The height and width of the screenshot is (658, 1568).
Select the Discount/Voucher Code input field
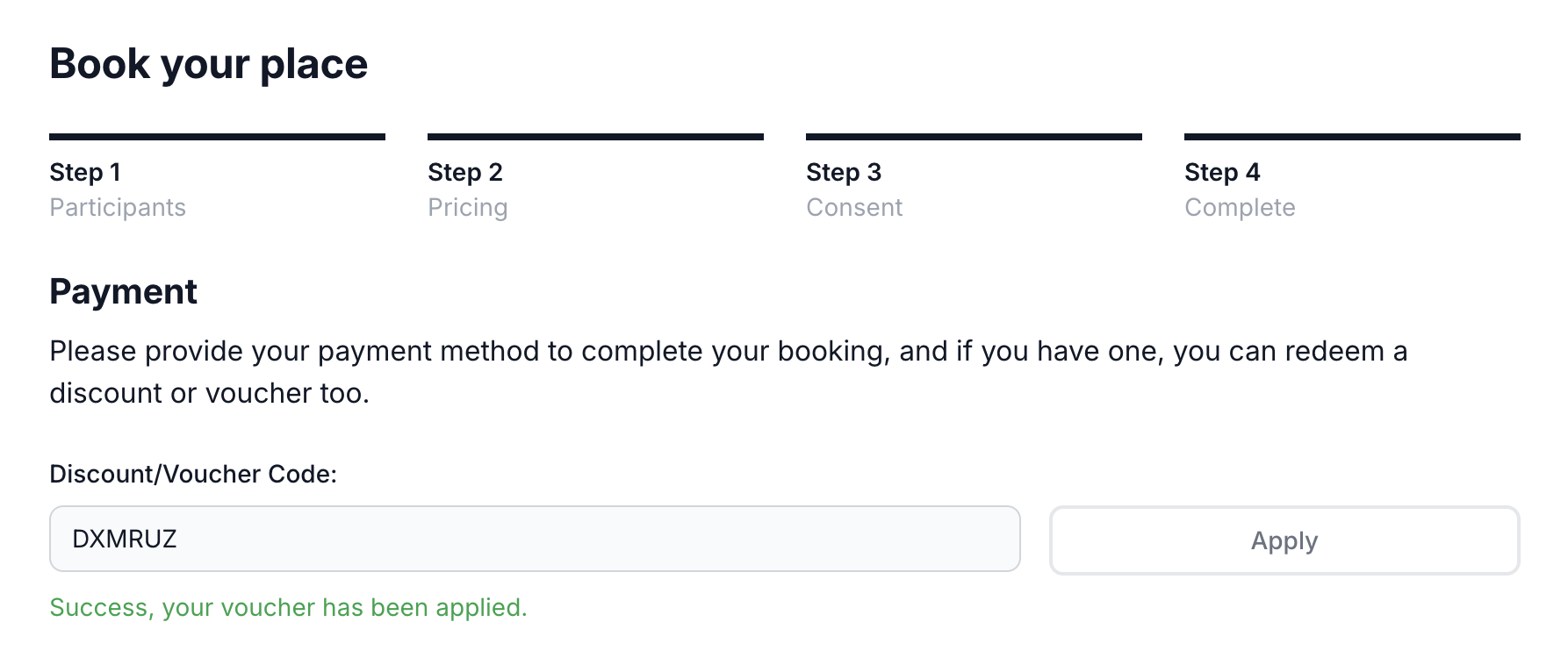point(534,539)
